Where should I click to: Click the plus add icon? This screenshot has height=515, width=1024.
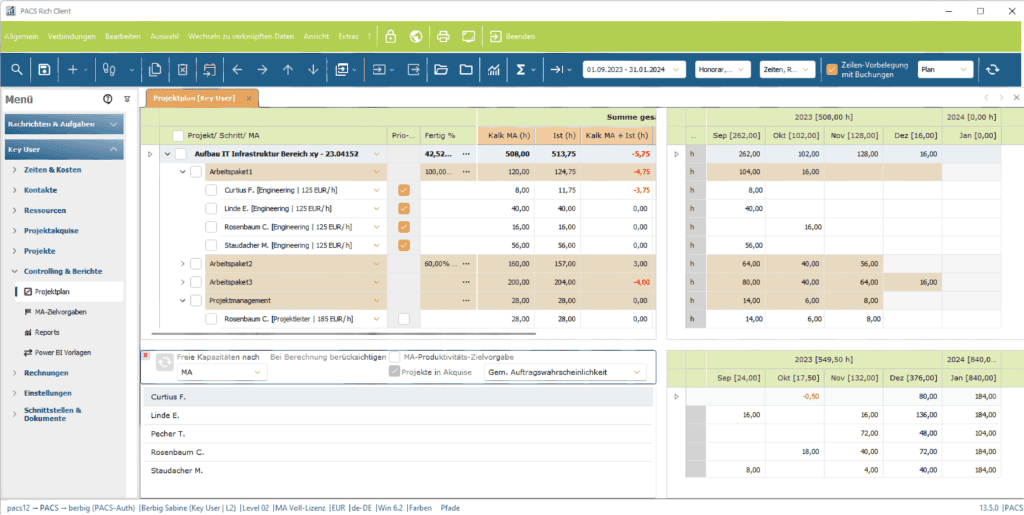72,70
